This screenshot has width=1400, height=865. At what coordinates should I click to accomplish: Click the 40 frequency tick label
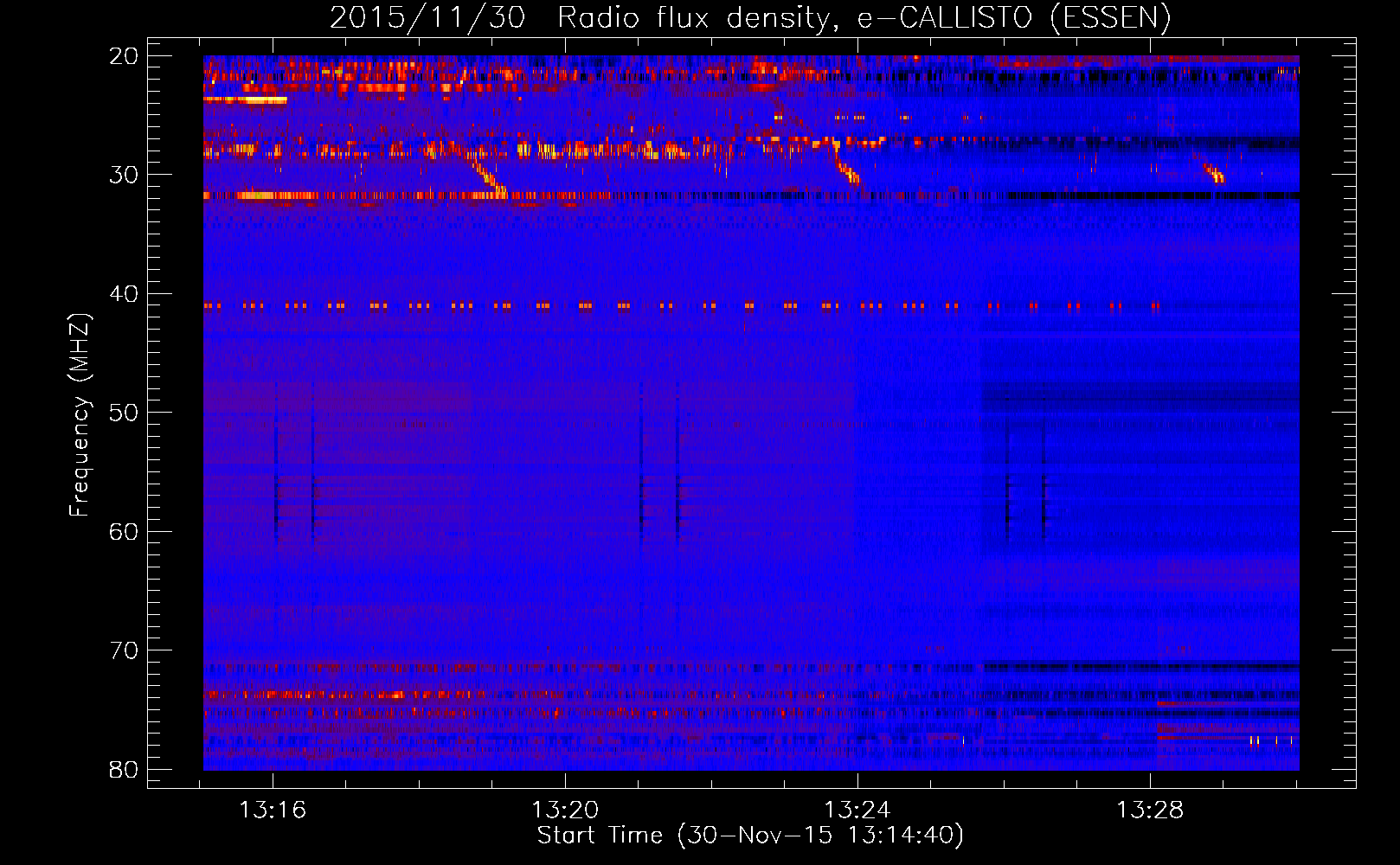tap(124, 294)
